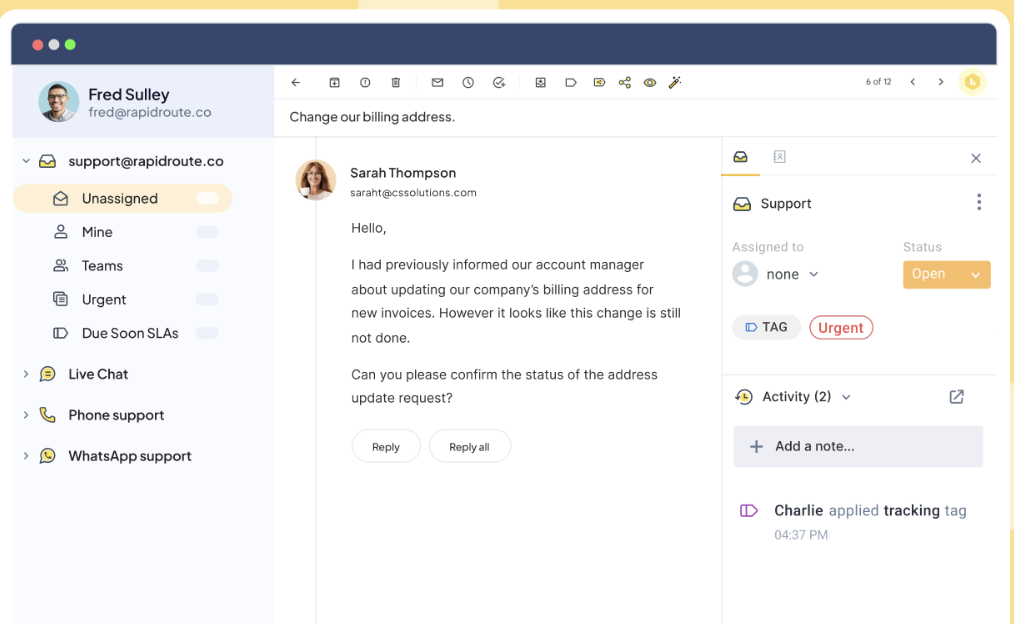Toggle the switch next to Urgent

coord(207,299)
